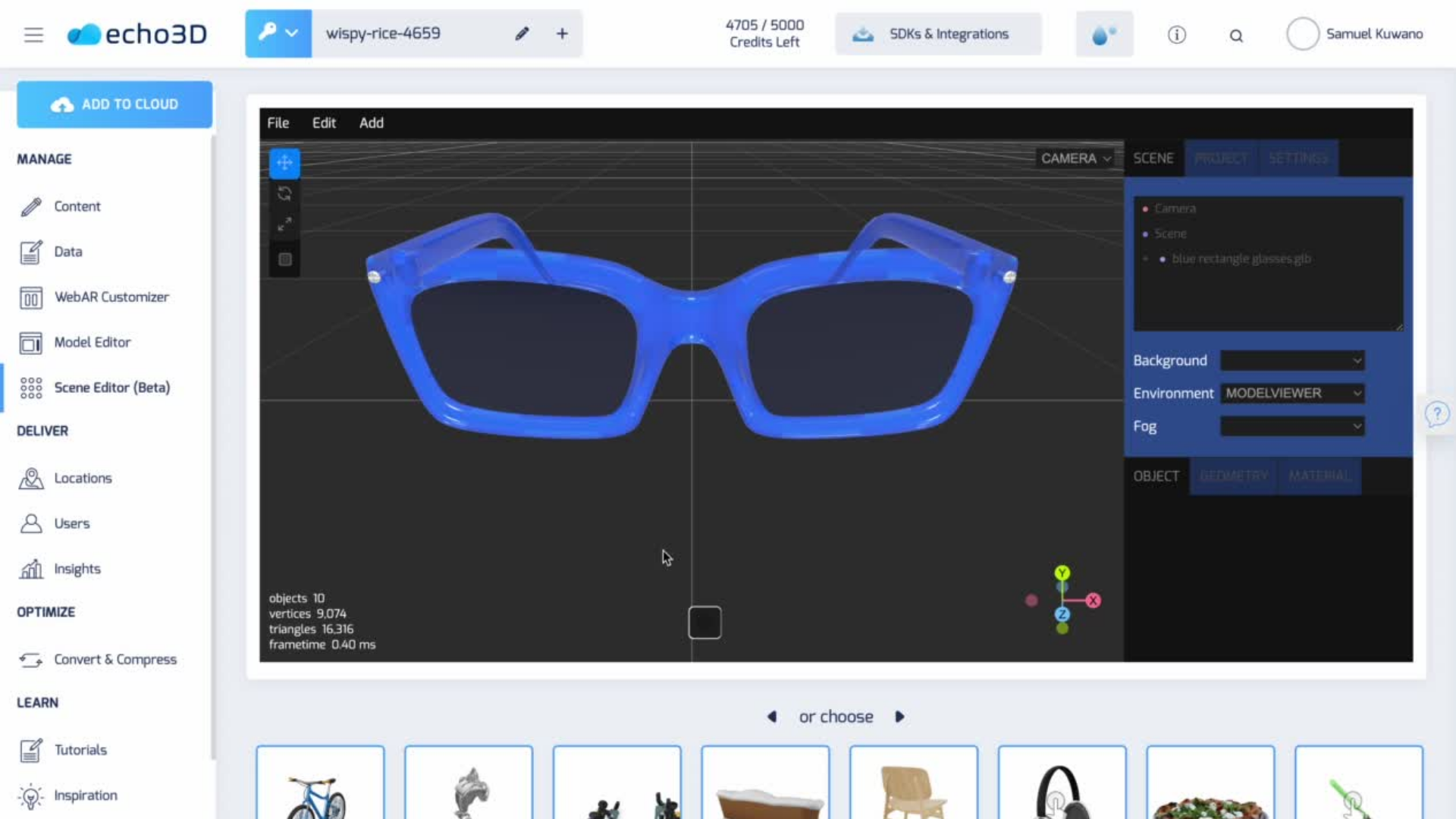1456x819 pixels.
Task: Open the Scene Editor (Beta) from the sidebar
Action: (112, 388)
